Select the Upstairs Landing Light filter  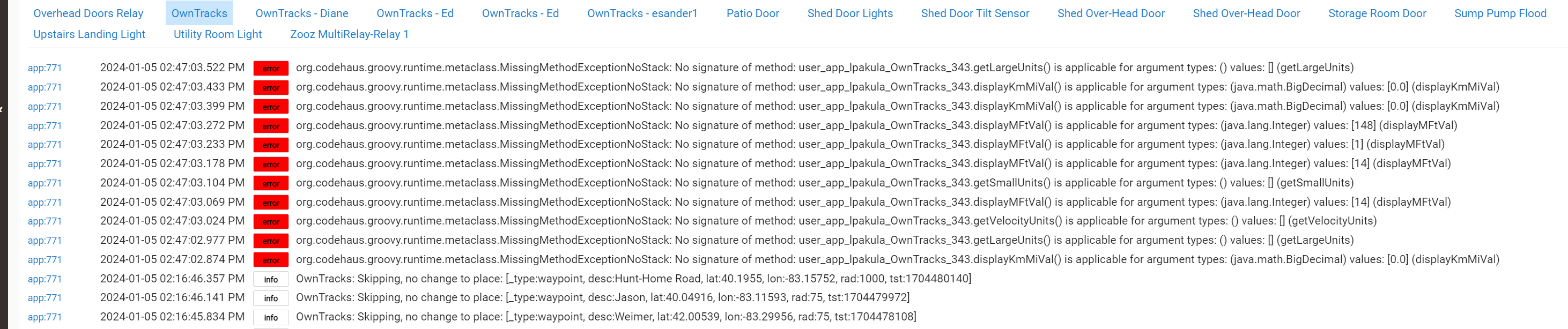point(90,34)
